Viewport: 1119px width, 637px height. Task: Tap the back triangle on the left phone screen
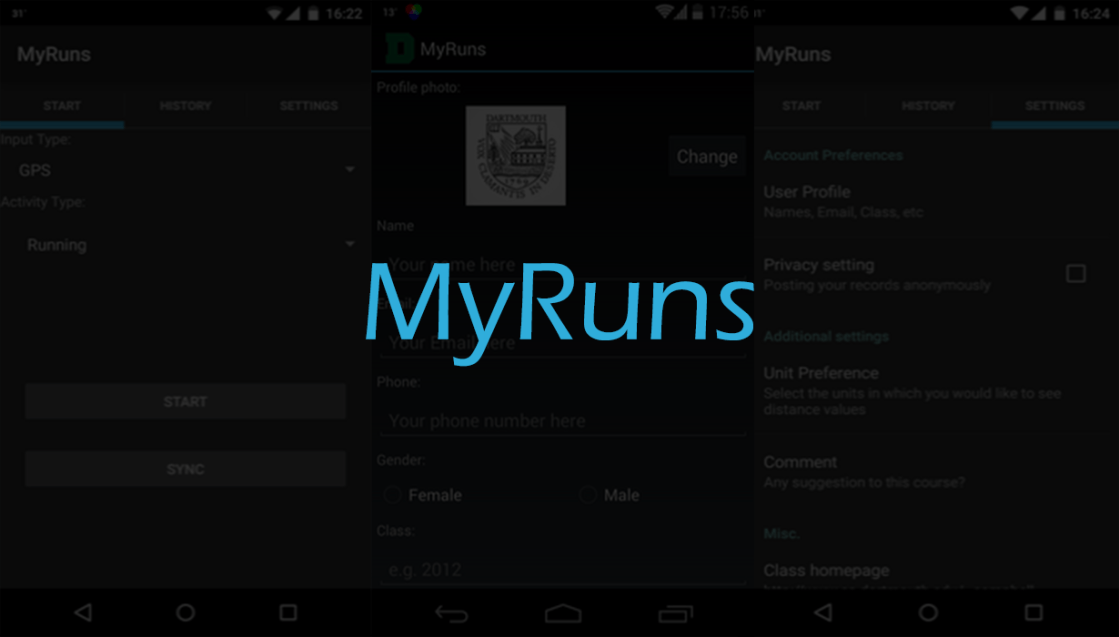point(83,612)
